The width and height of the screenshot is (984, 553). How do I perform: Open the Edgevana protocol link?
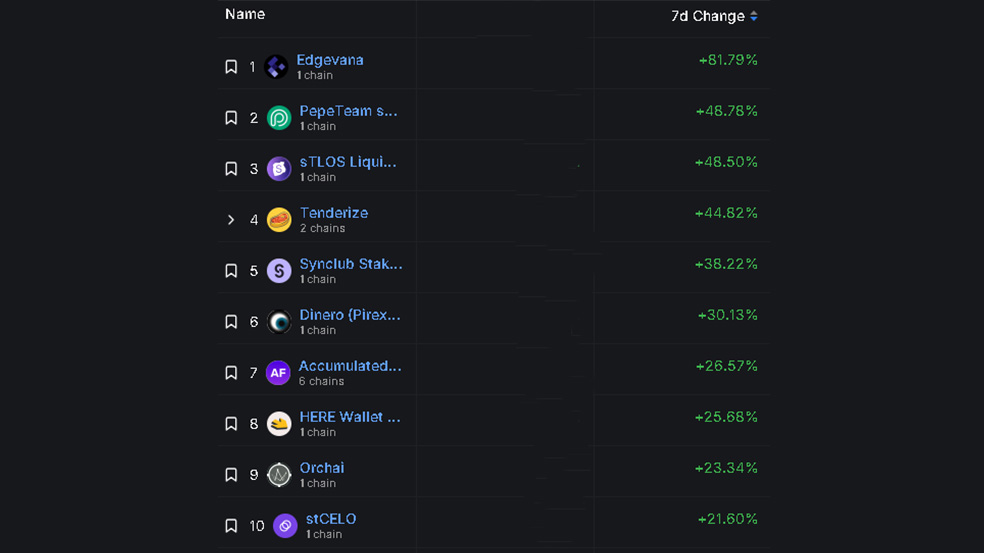coord(330,60)
